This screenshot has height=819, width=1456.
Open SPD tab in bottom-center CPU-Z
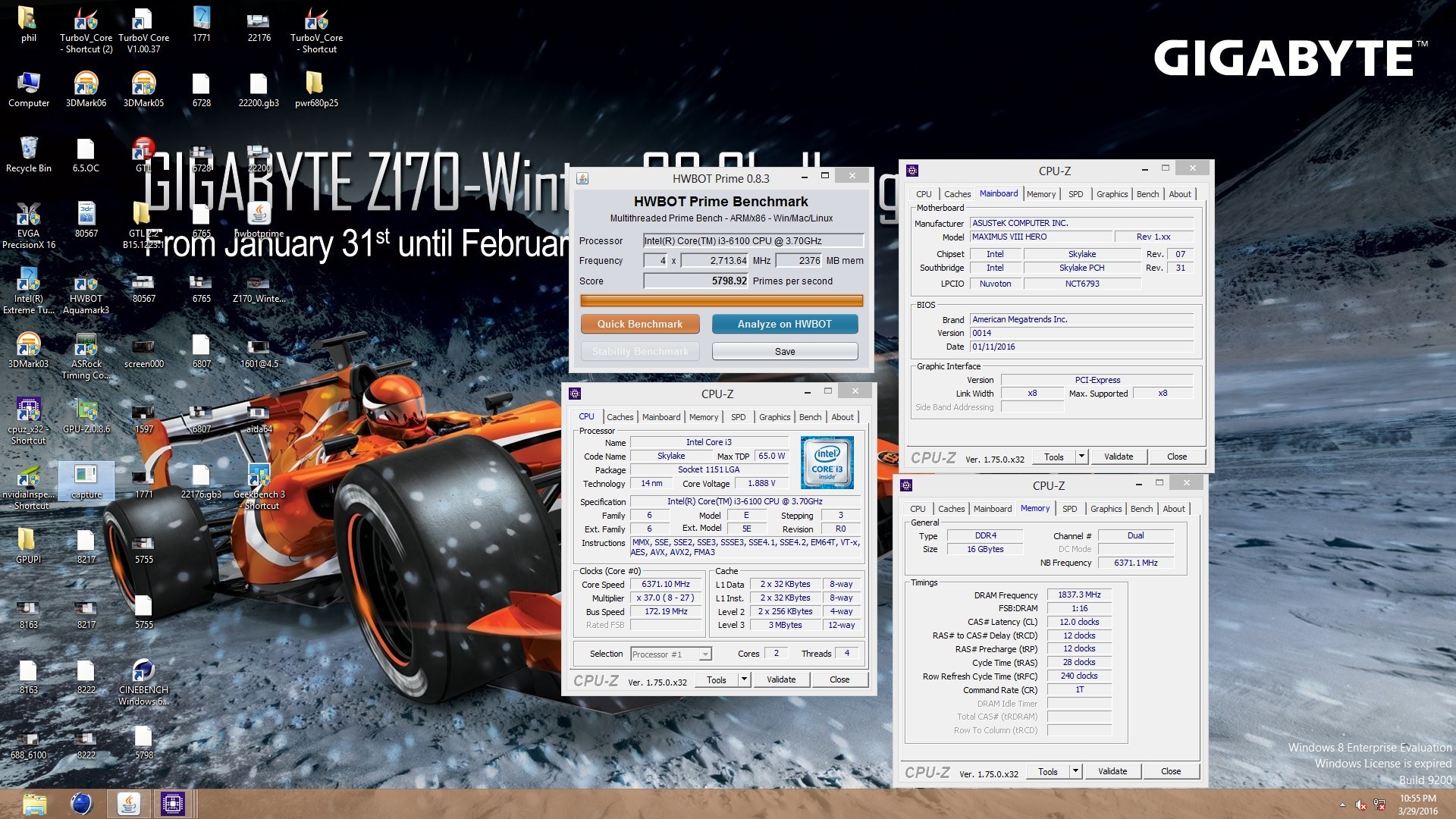click(x=738, y=417)
